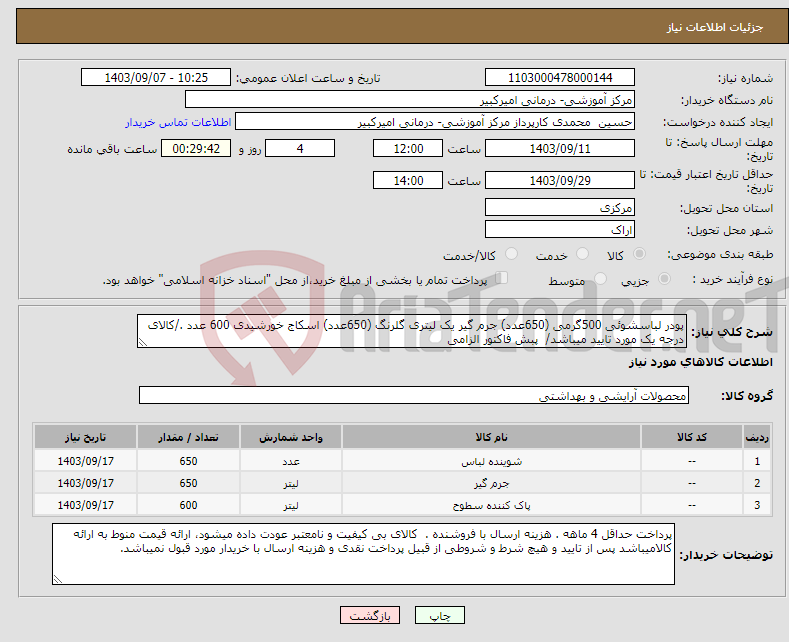Toggle the اسناد خزانه اسلامی payment checkbox
The height and width of the screenshot is (642, 789).
point(502,278)
